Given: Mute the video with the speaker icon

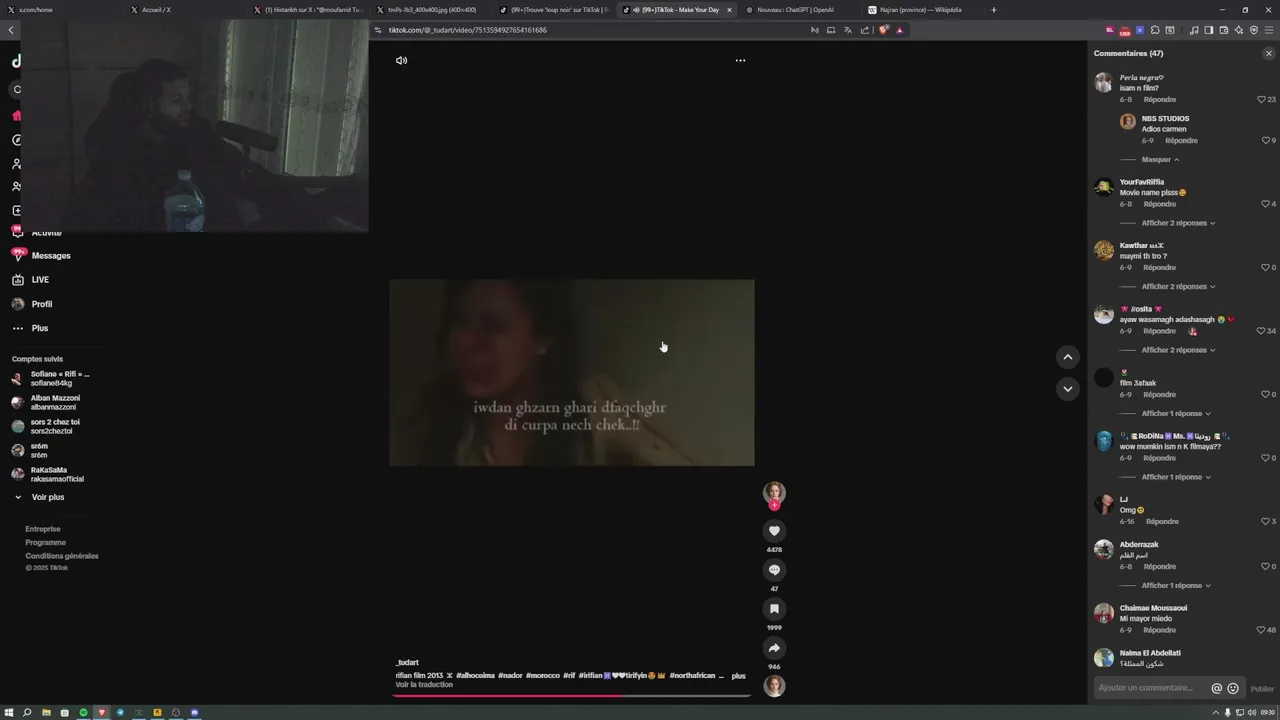Looking at the screenshot, I should tap(401, 60).
